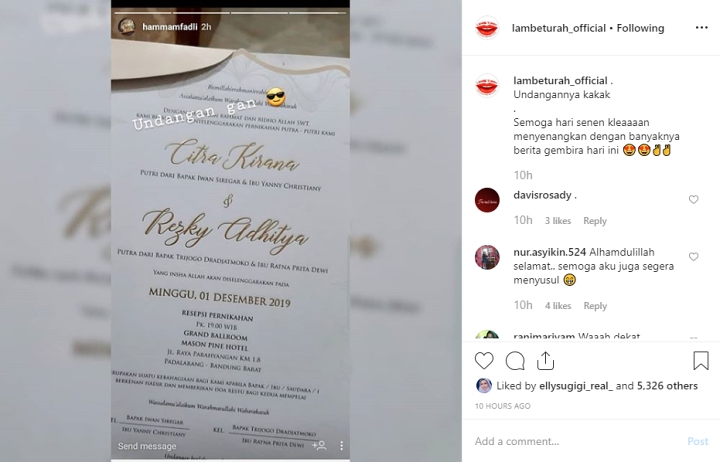This screenshot has height=462, width=720.
Task: Open nur.asyikin.524's profile avatar
Action: [x=487, y=257]
